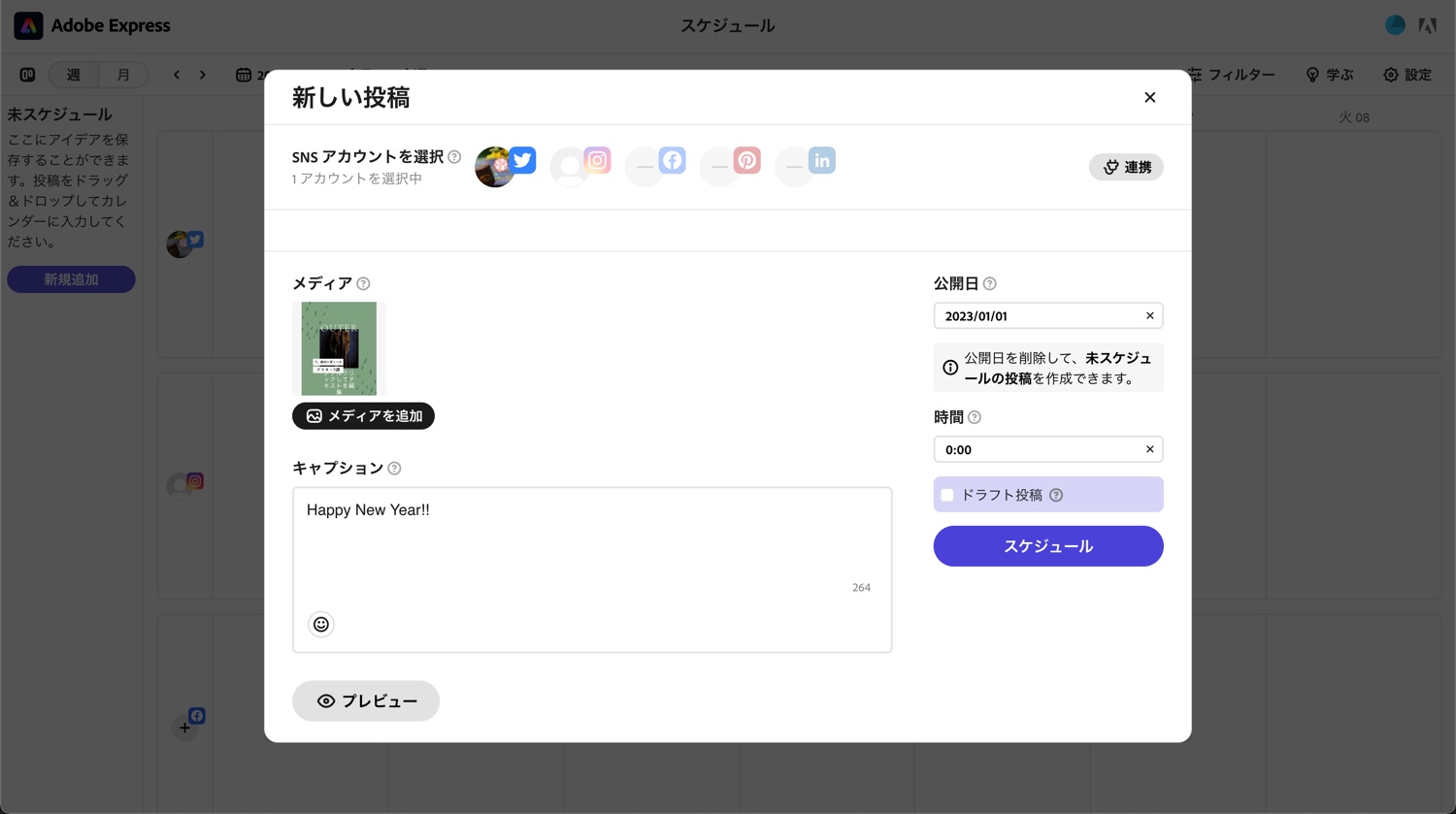The height and width of the screenshot is (814, 1456).
Task: Click the 1 アカウントを選択中 text
Action: click(356, 179)
